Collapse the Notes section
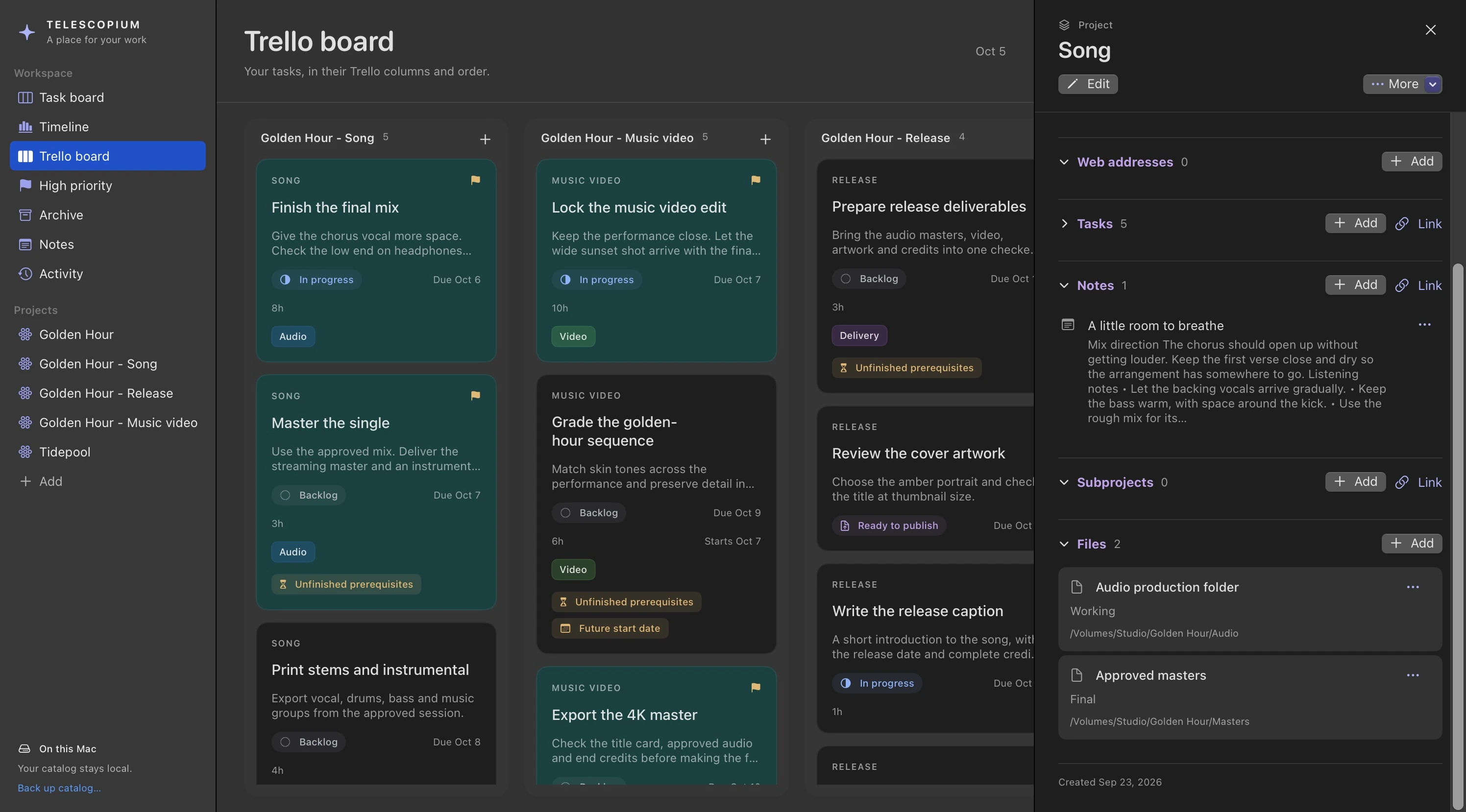The image size is (1466, 812). coord(1064,286)
